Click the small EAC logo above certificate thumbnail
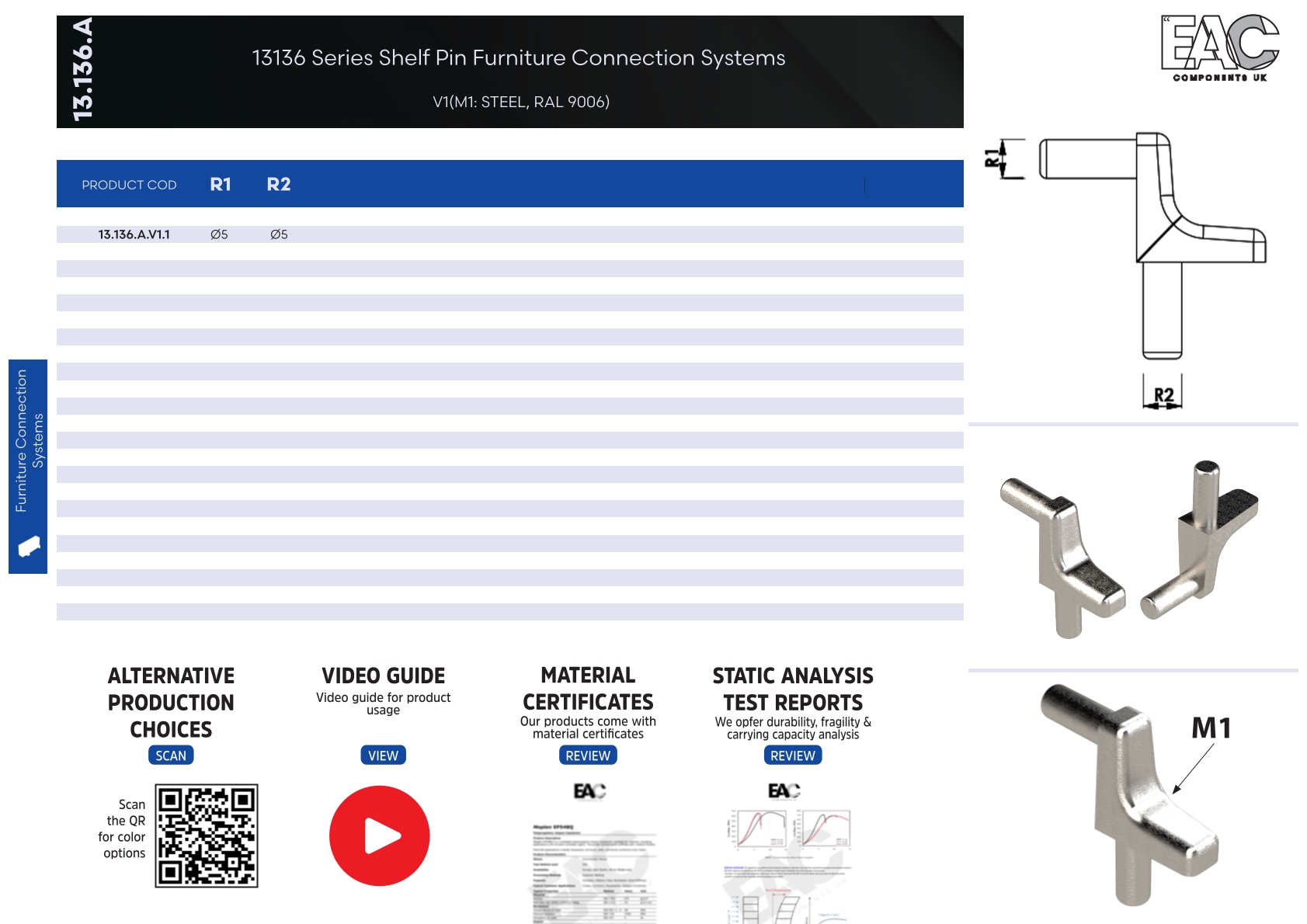 [589, 790]
